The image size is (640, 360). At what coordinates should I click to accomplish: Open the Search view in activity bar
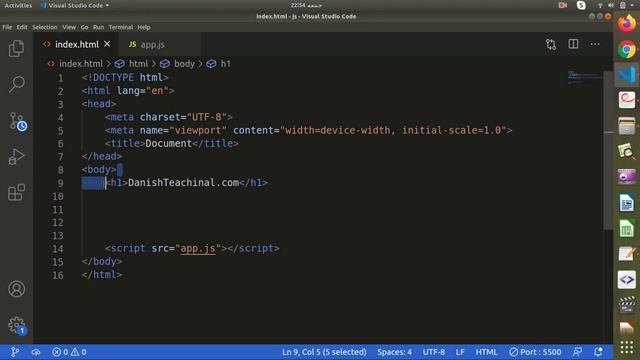pyautogui.click(x=16, y=84)
